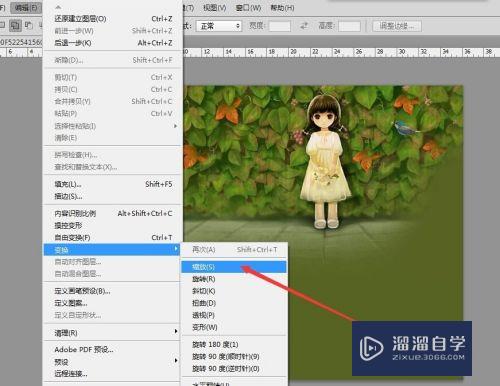Choose 前进一步(W) menu entry

[113, 31]
